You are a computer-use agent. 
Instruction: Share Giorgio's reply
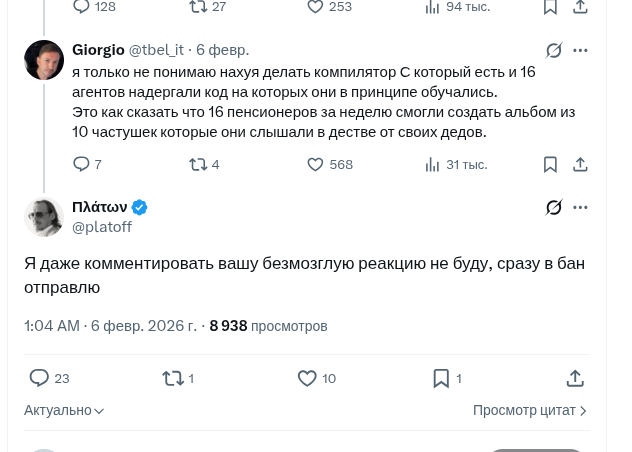coord(580,164)
